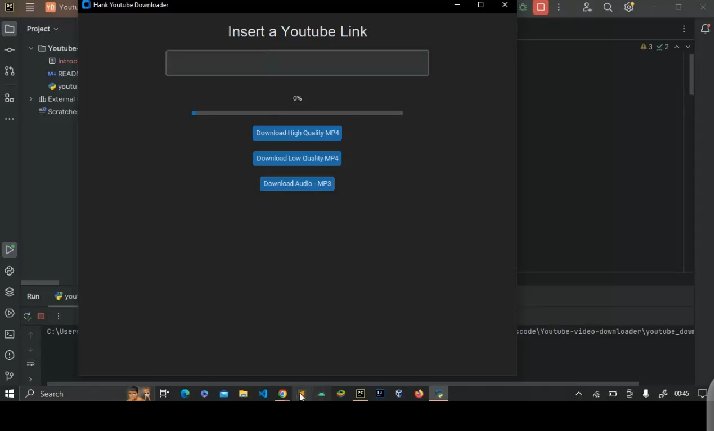Image resolution: width=714 pixels, height=431 pixels.
Task: Open PyCharm notifications bell
Action: [705, 29]
